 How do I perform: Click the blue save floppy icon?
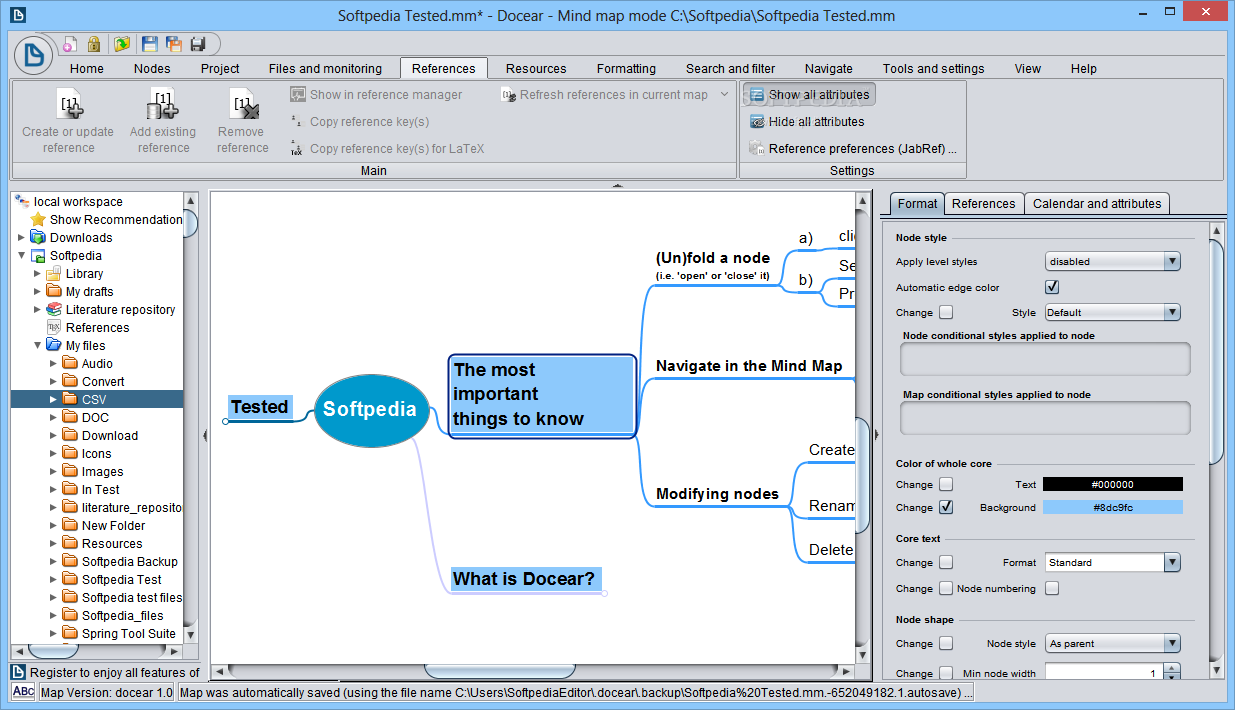[150, 44]
